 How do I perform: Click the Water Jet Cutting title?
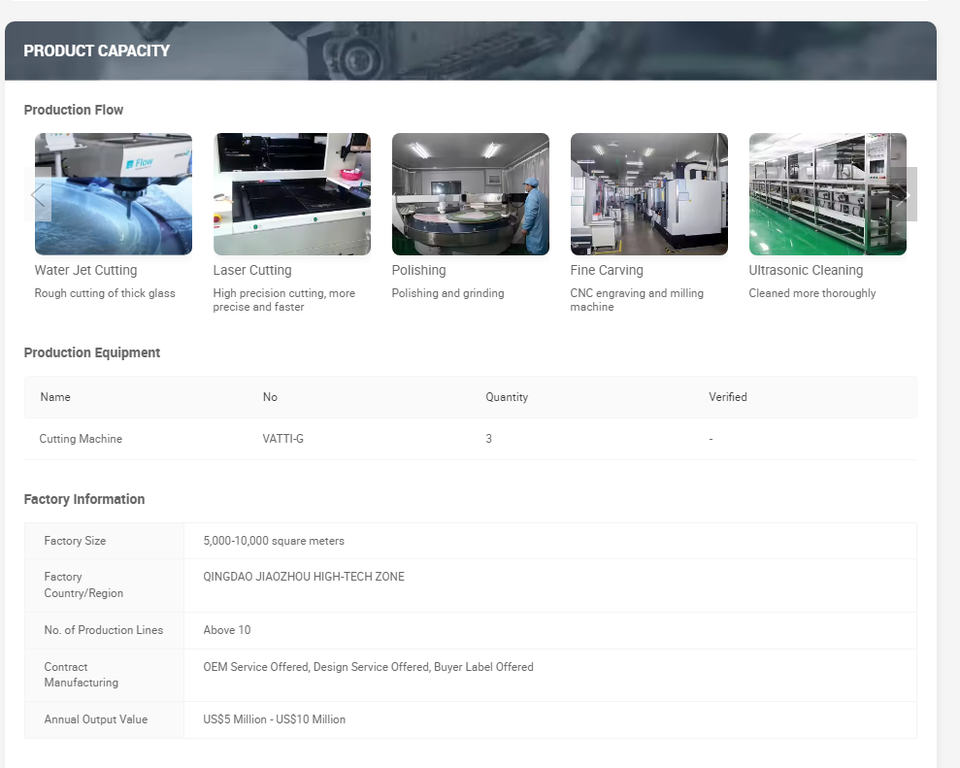point(86,270)
